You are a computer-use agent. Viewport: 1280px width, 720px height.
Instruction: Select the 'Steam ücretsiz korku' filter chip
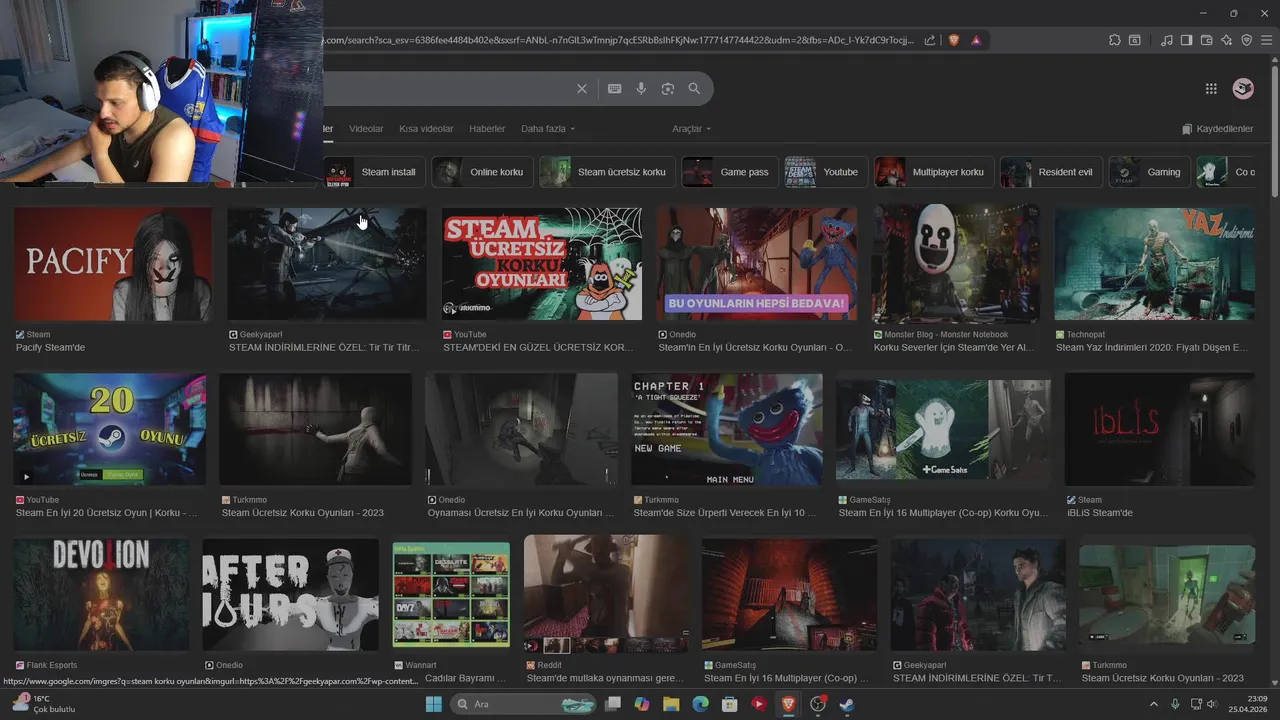click(608, 172)
